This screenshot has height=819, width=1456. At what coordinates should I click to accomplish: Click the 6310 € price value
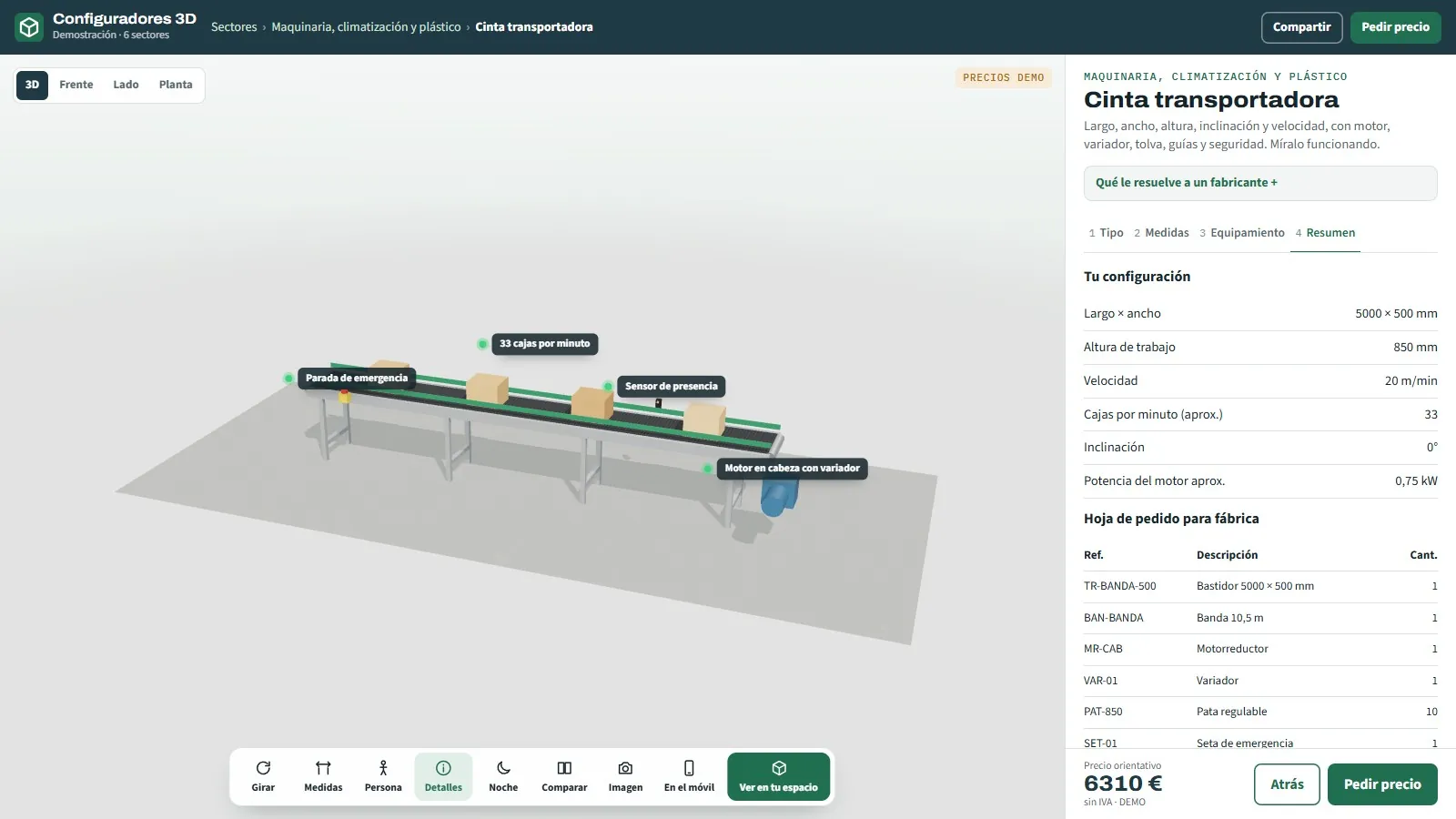[x=1123, y=784]
